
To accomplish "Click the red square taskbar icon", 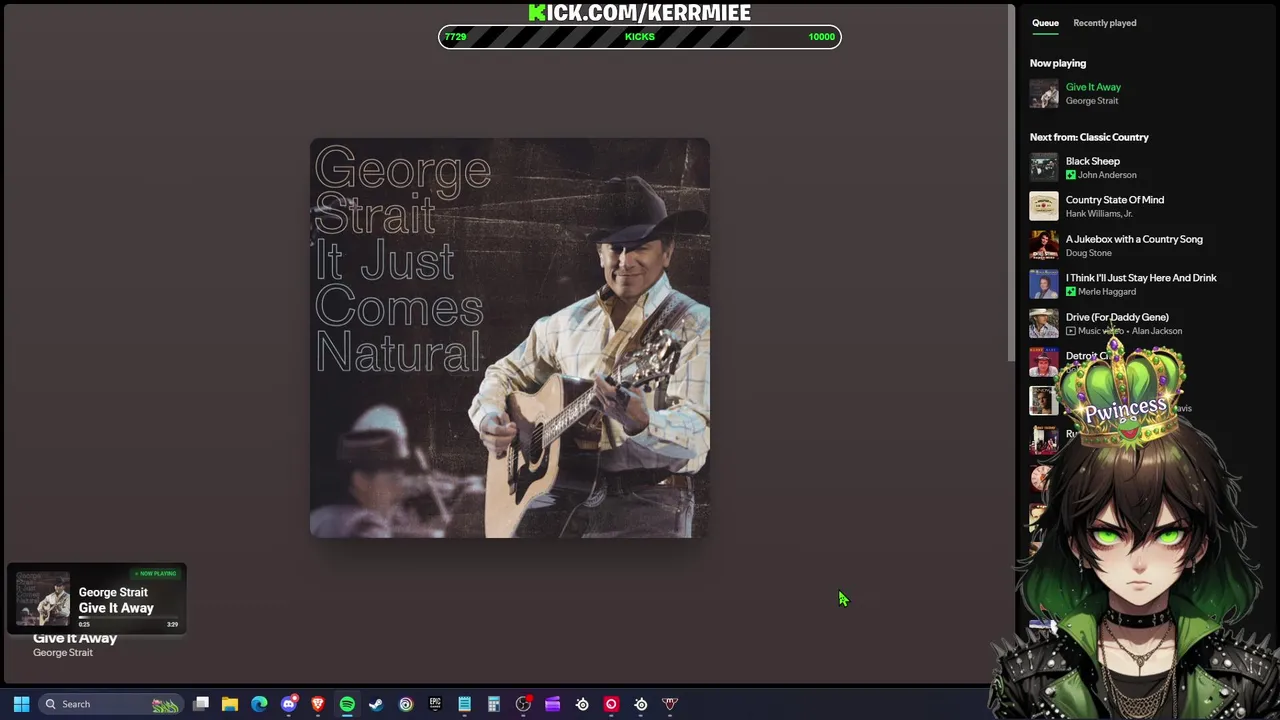I will 611,704.
